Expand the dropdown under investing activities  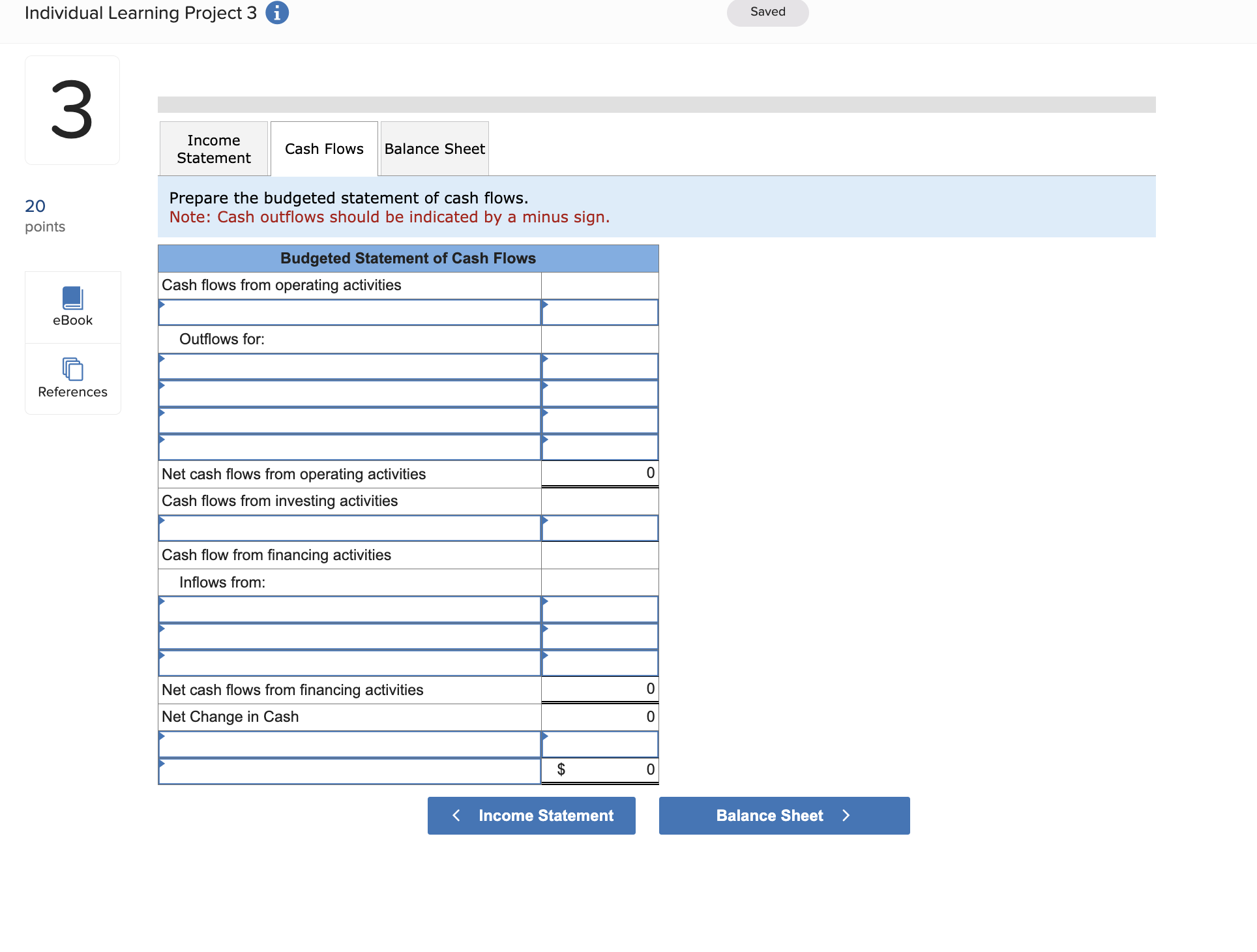point(349,528)
